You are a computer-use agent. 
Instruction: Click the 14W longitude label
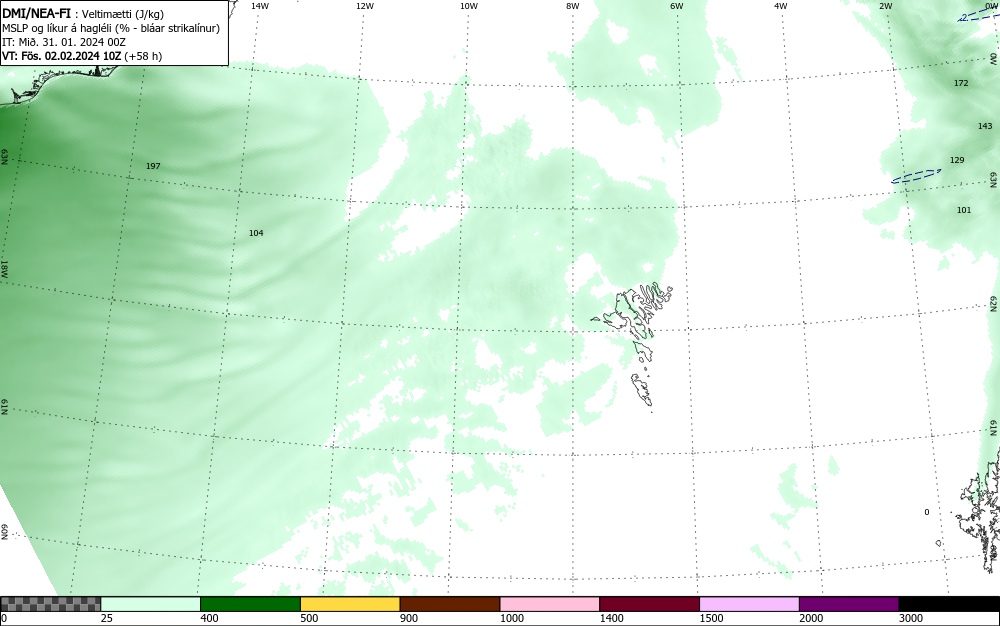click(x=260, y=6)
